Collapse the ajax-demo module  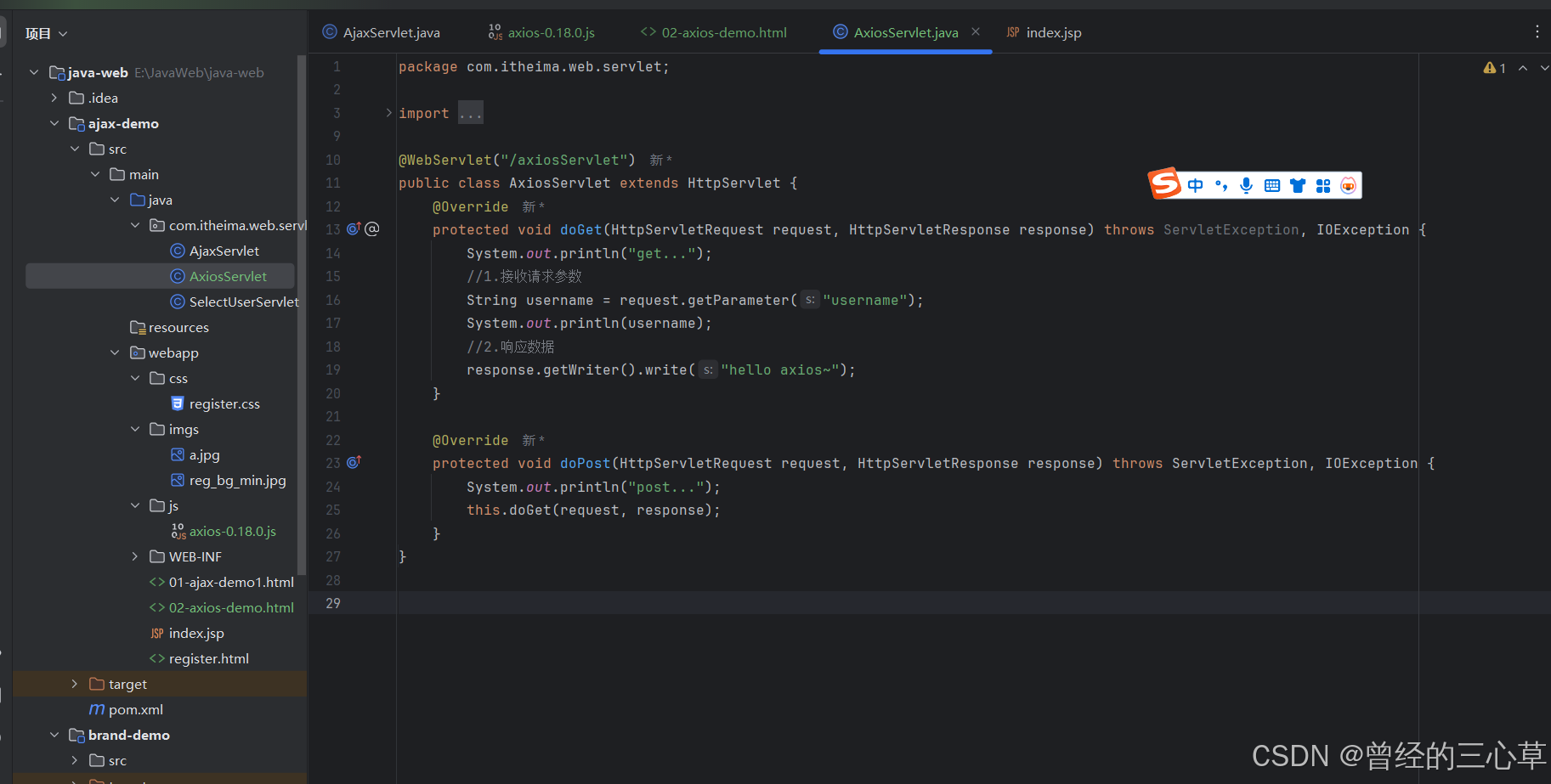(x=54, y=123)
